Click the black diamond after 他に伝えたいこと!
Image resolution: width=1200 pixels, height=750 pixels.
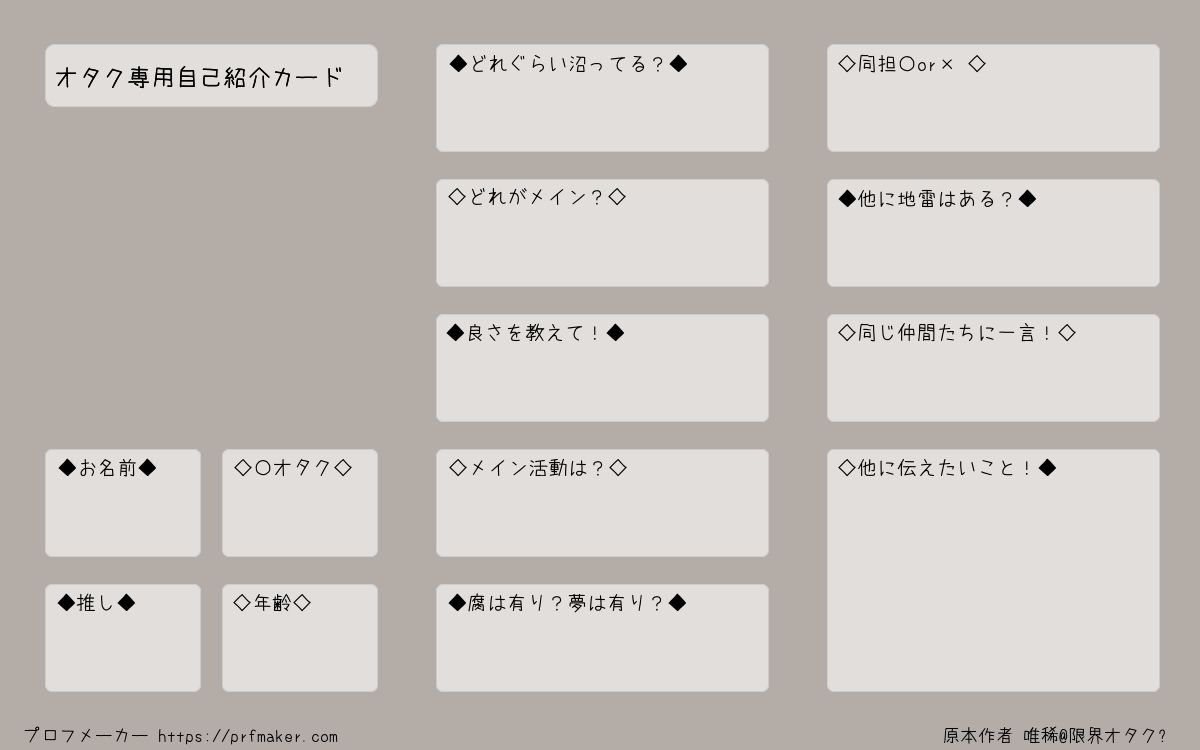pyautogui.click(x=1047, y=468)
